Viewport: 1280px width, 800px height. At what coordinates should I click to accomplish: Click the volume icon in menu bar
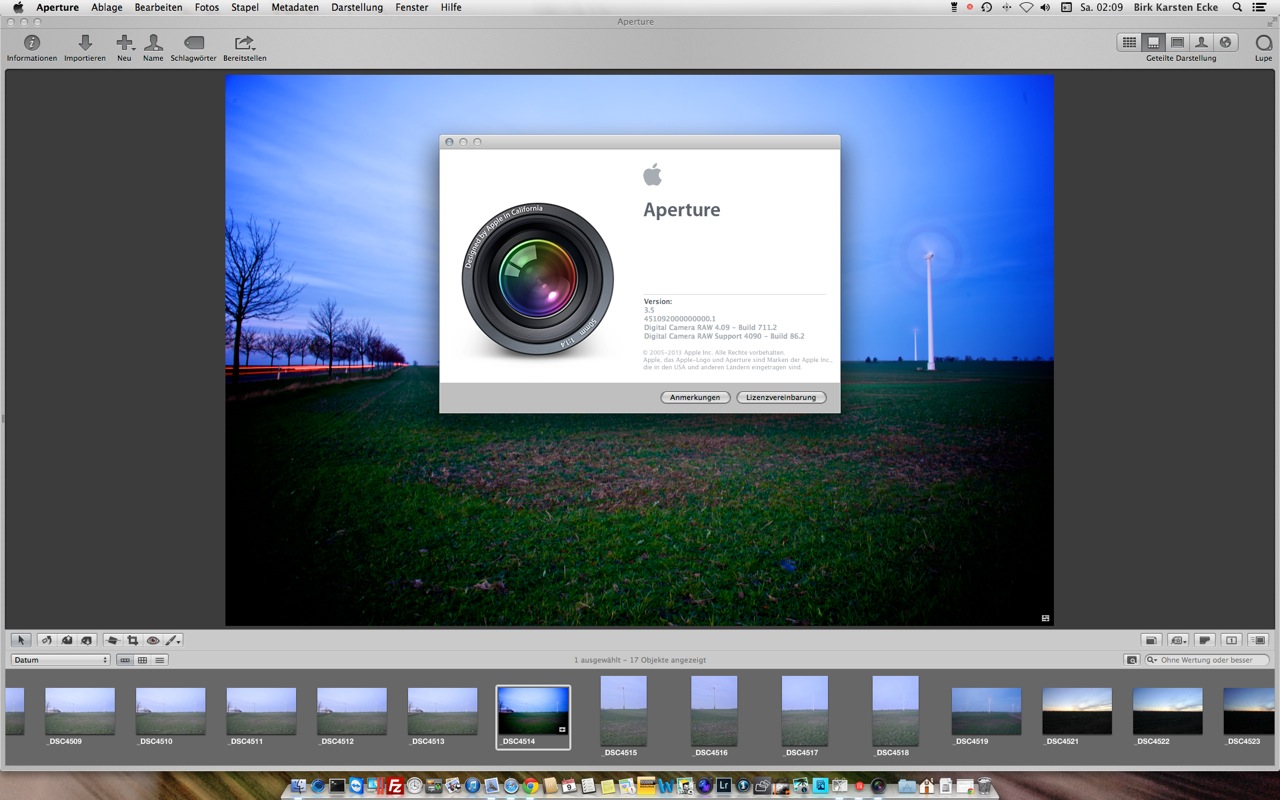click(1045, 7)
